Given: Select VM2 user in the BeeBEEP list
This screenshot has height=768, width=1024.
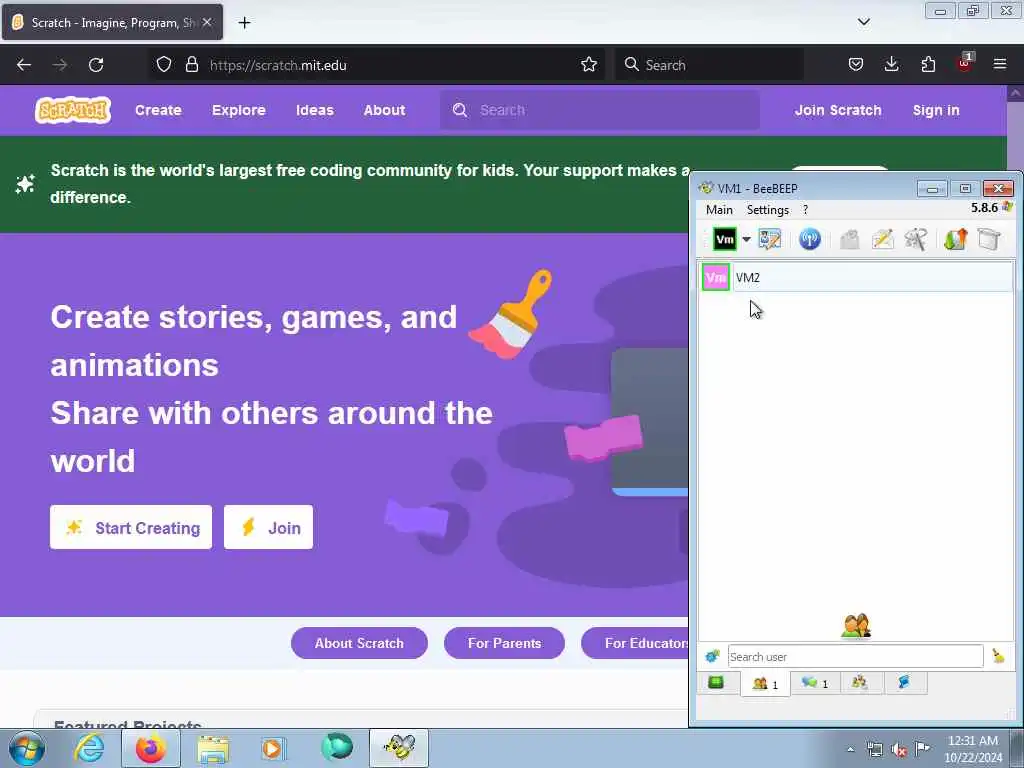Looking at the screenshot, I should coord(856,278).
